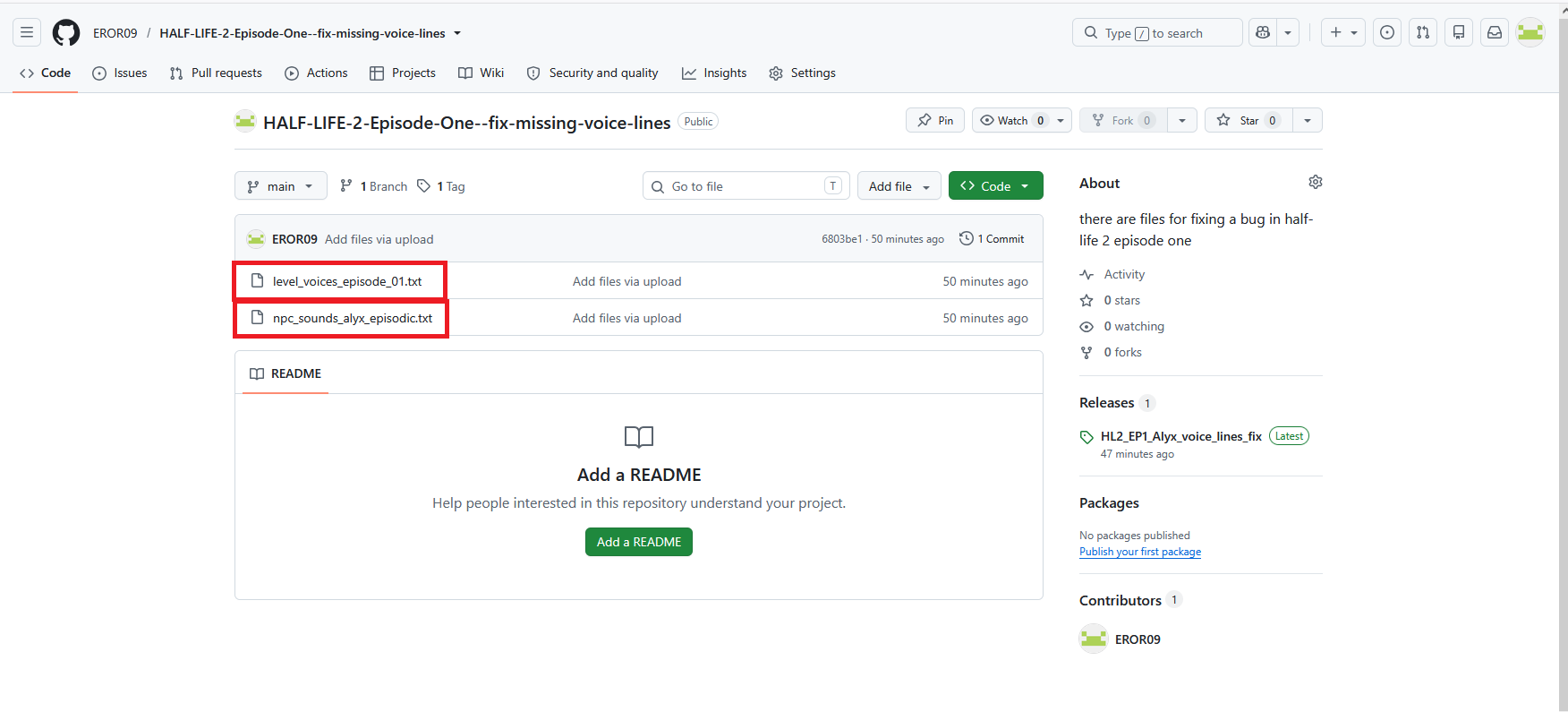View 0 watching link in About
Screen dimensions: 1568x712
pos(1134,327)
